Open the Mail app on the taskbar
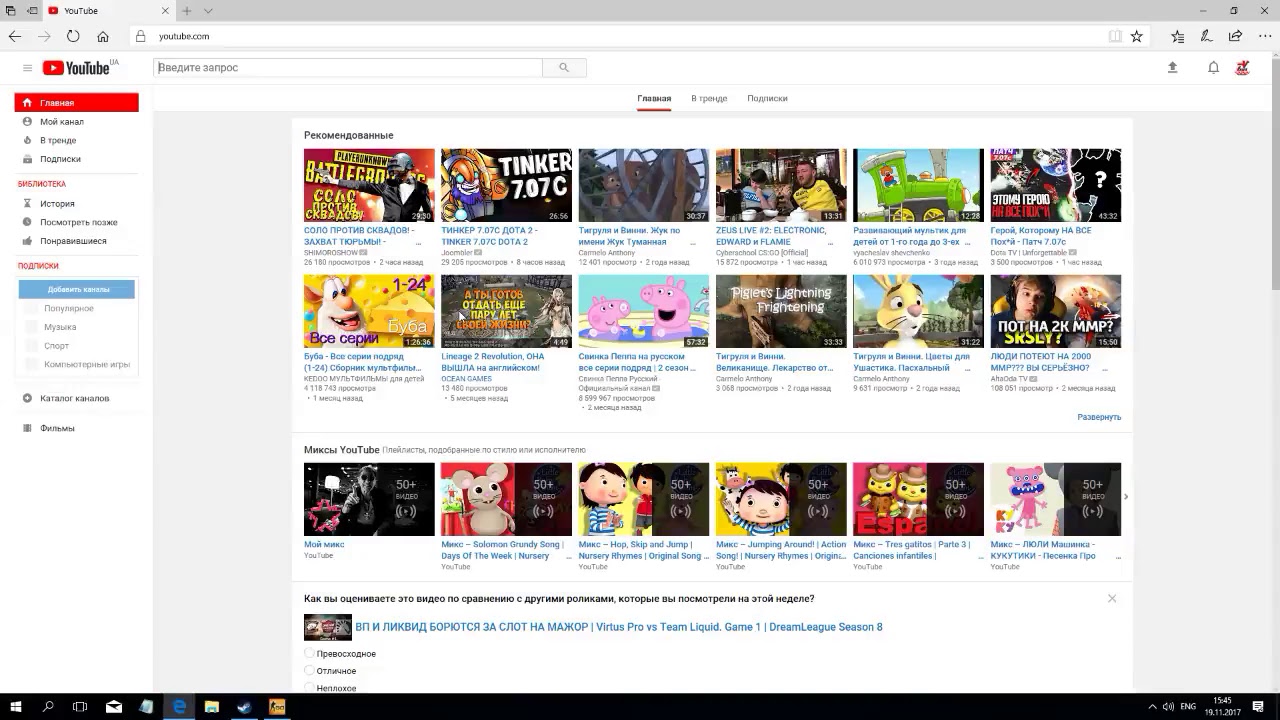This screenshot has width=1280, height=720. coord(114,706)
